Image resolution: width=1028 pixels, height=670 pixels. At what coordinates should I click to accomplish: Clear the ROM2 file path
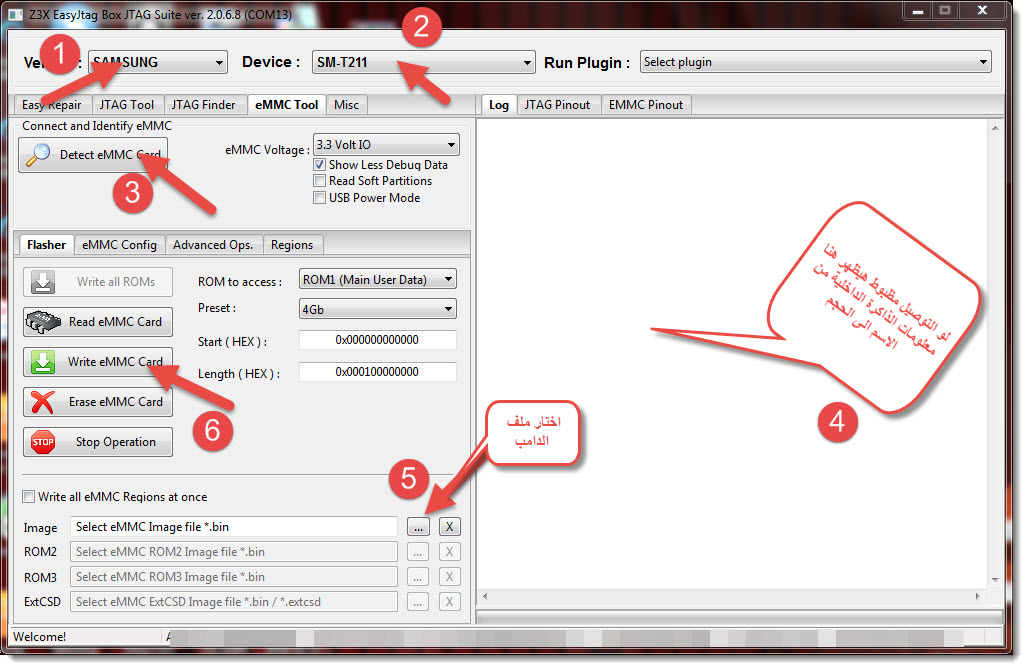click(449, 551)
